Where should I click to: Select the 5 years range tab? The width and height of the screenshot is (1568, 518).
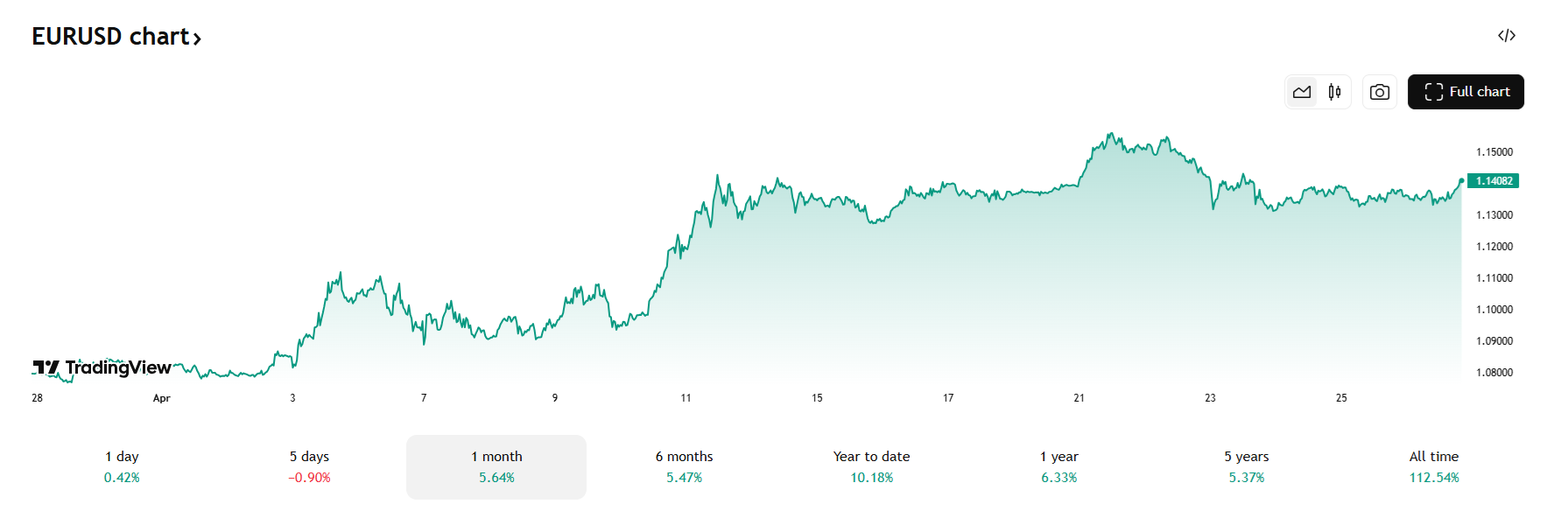pos(1246,466)
